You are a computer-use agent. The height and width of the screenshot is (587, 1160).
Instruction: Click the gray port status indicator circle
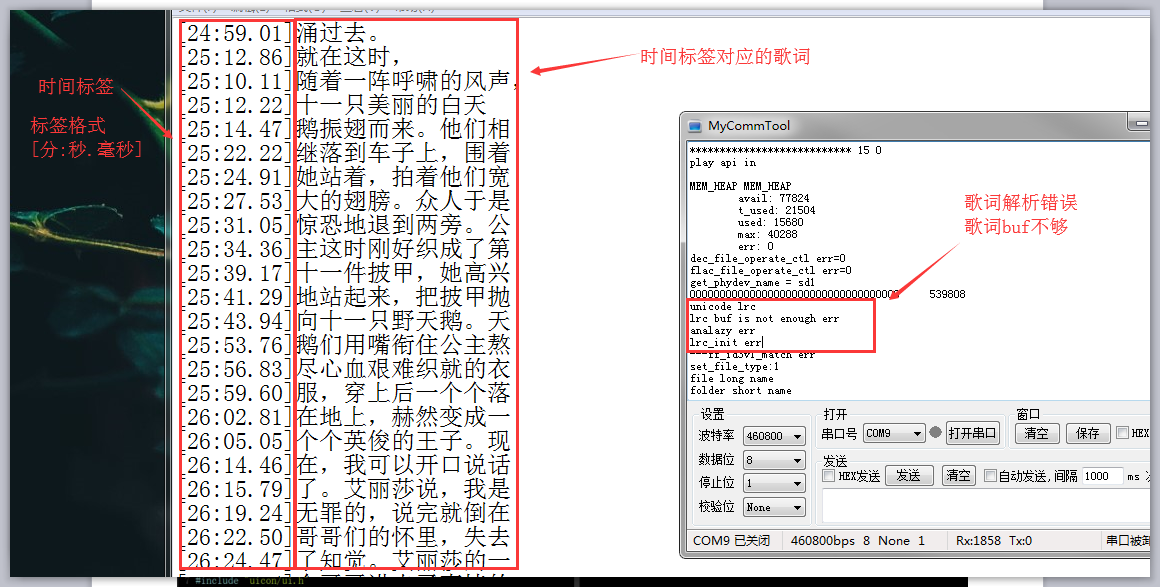point(935,432)
